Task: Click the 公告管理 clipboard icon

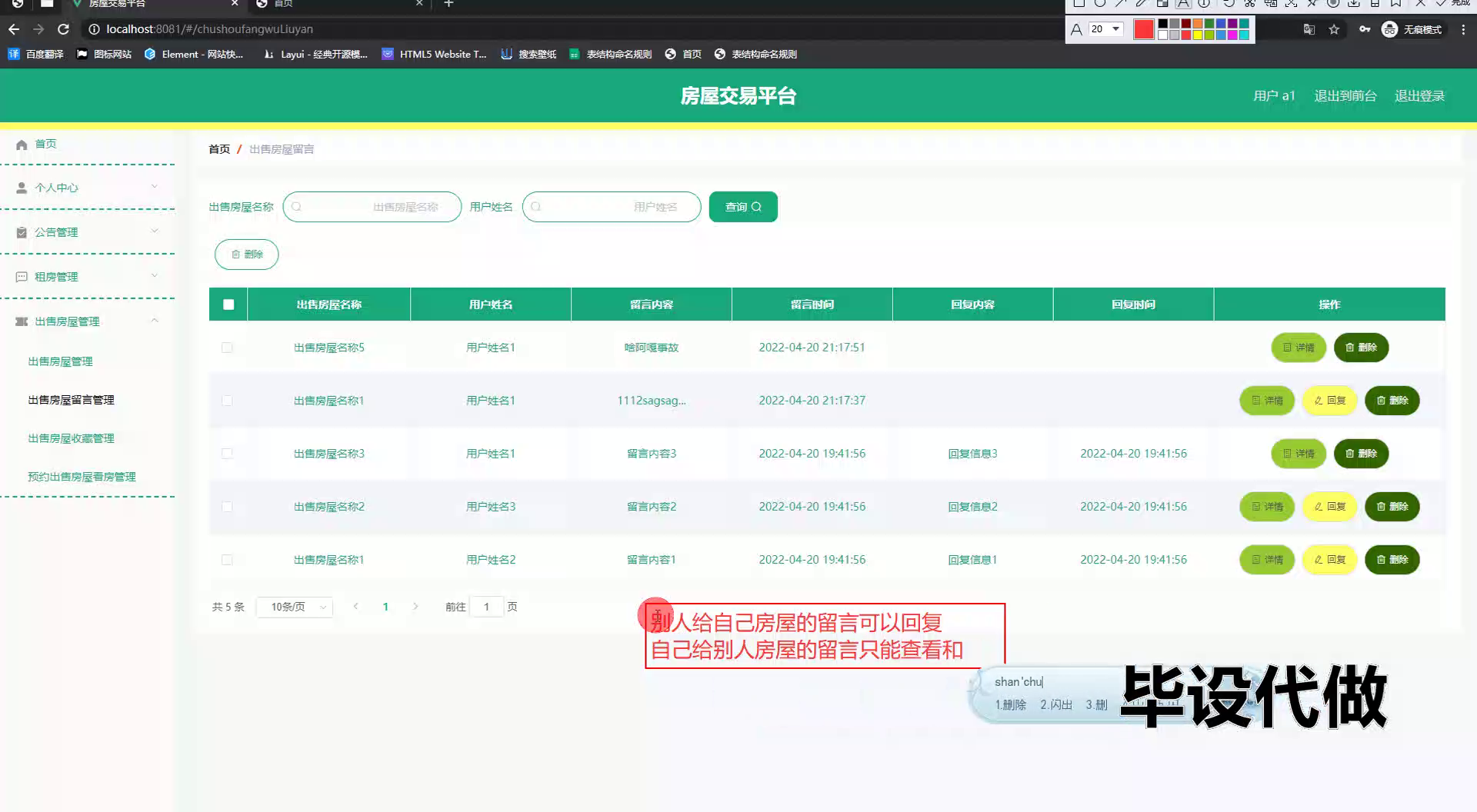Action: pos(22,232)
